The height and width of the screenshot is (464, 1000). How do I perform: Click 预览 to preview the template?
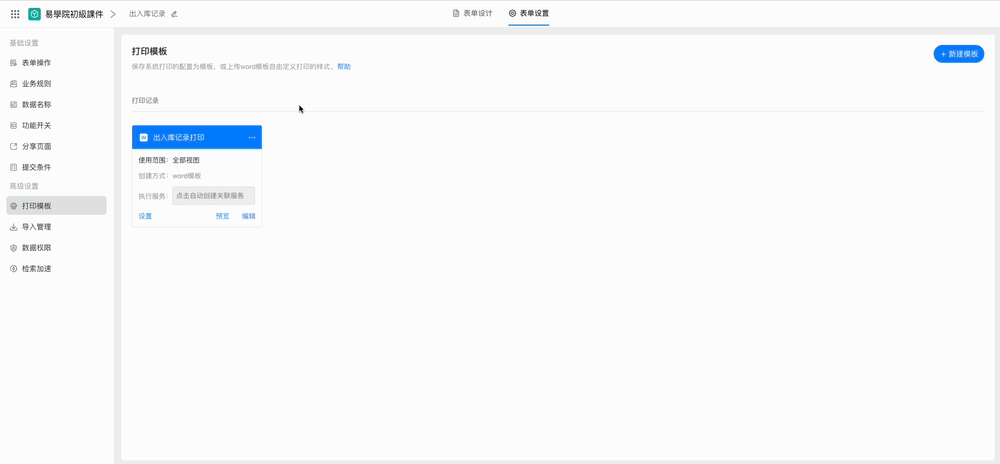pos(222,216)
